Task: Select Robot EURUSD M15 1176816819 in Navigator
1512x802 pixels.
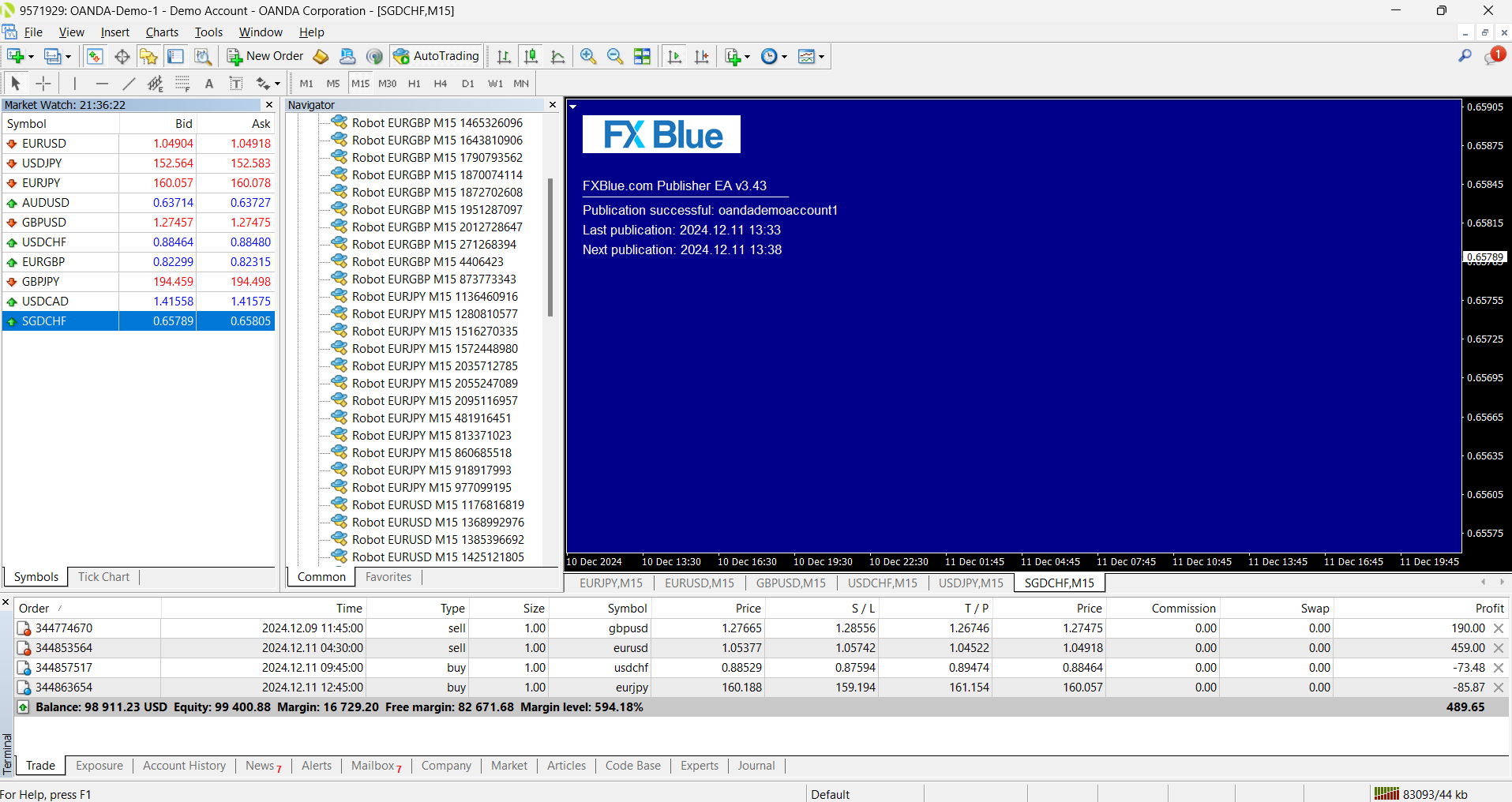Action: tap(437, 505)
